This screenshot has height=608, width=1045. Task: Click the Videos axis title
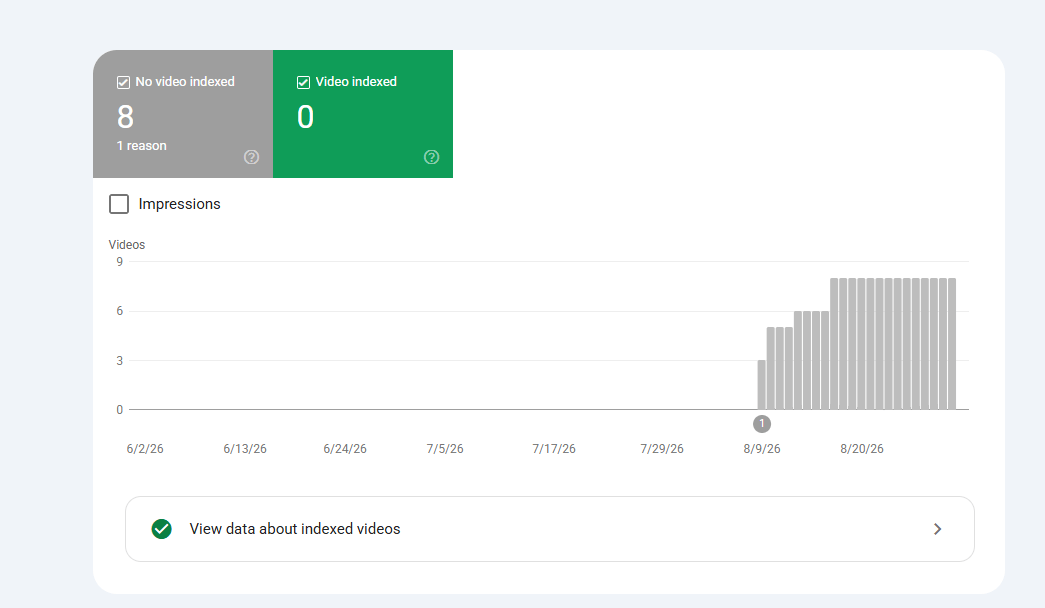pos(127,245)
